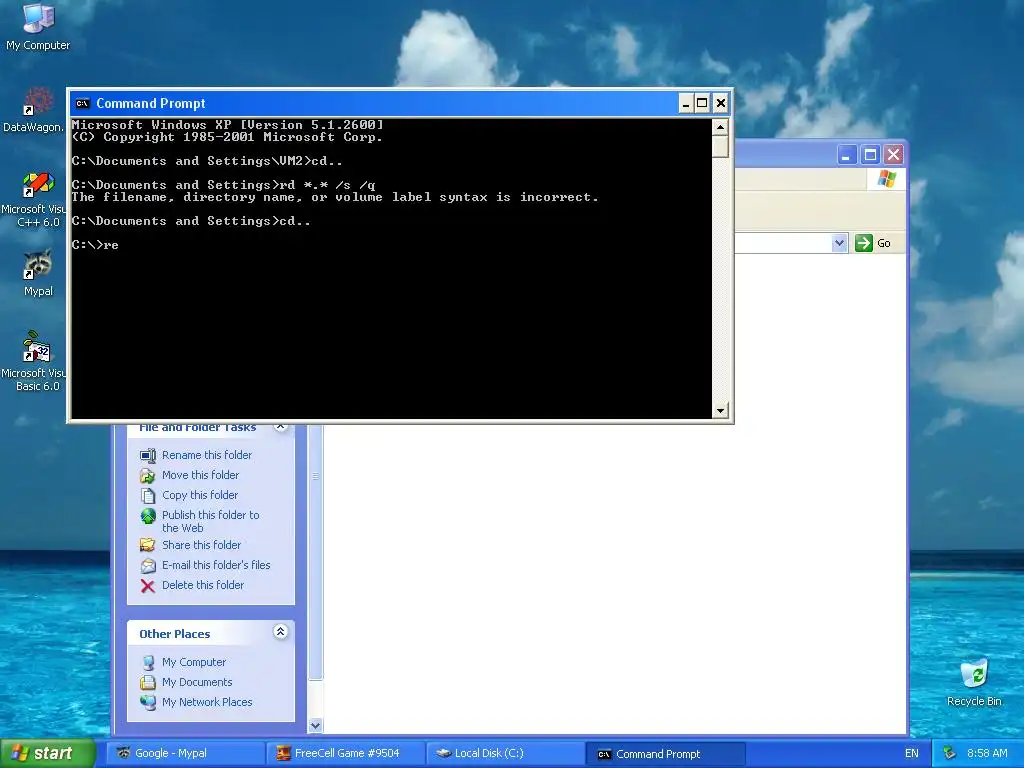Screen dimensions: 1024x768
Task: Click the Command Prompt scroll up arrow
Action: pyautogui.click(x=720, y=127)
